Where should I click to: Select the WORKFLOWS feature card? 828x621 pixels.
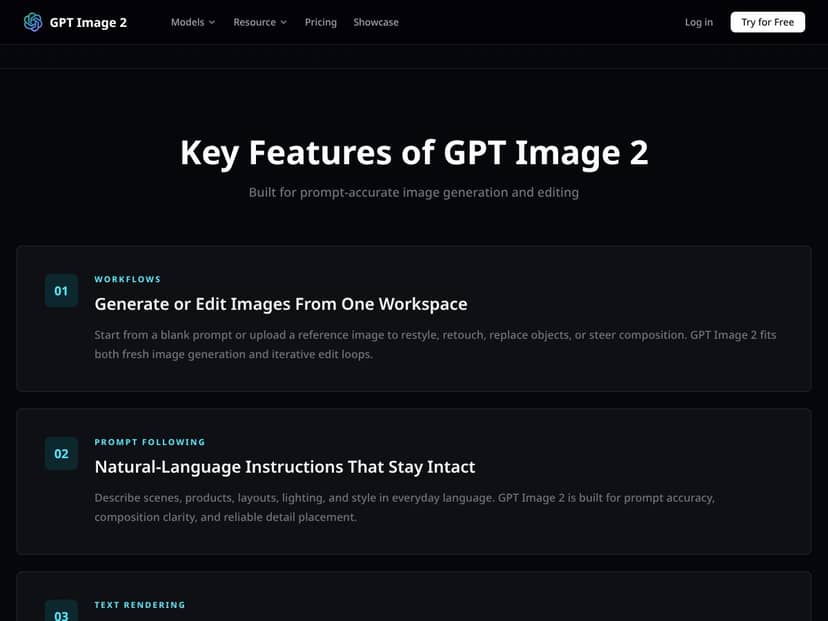pyautogui.click(x=414, y=318)
